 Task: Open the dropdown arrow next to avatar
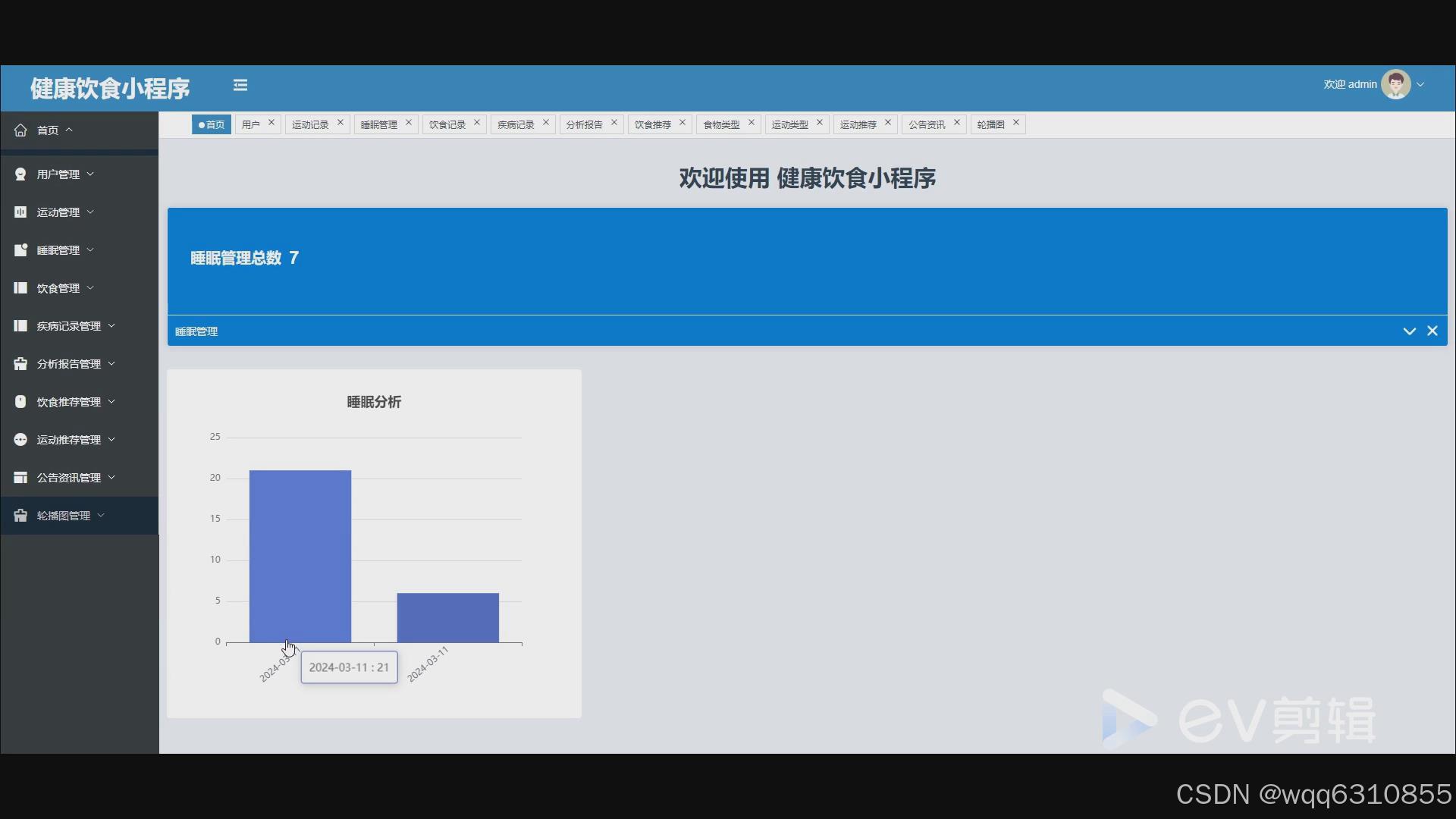pos(1420,85)
